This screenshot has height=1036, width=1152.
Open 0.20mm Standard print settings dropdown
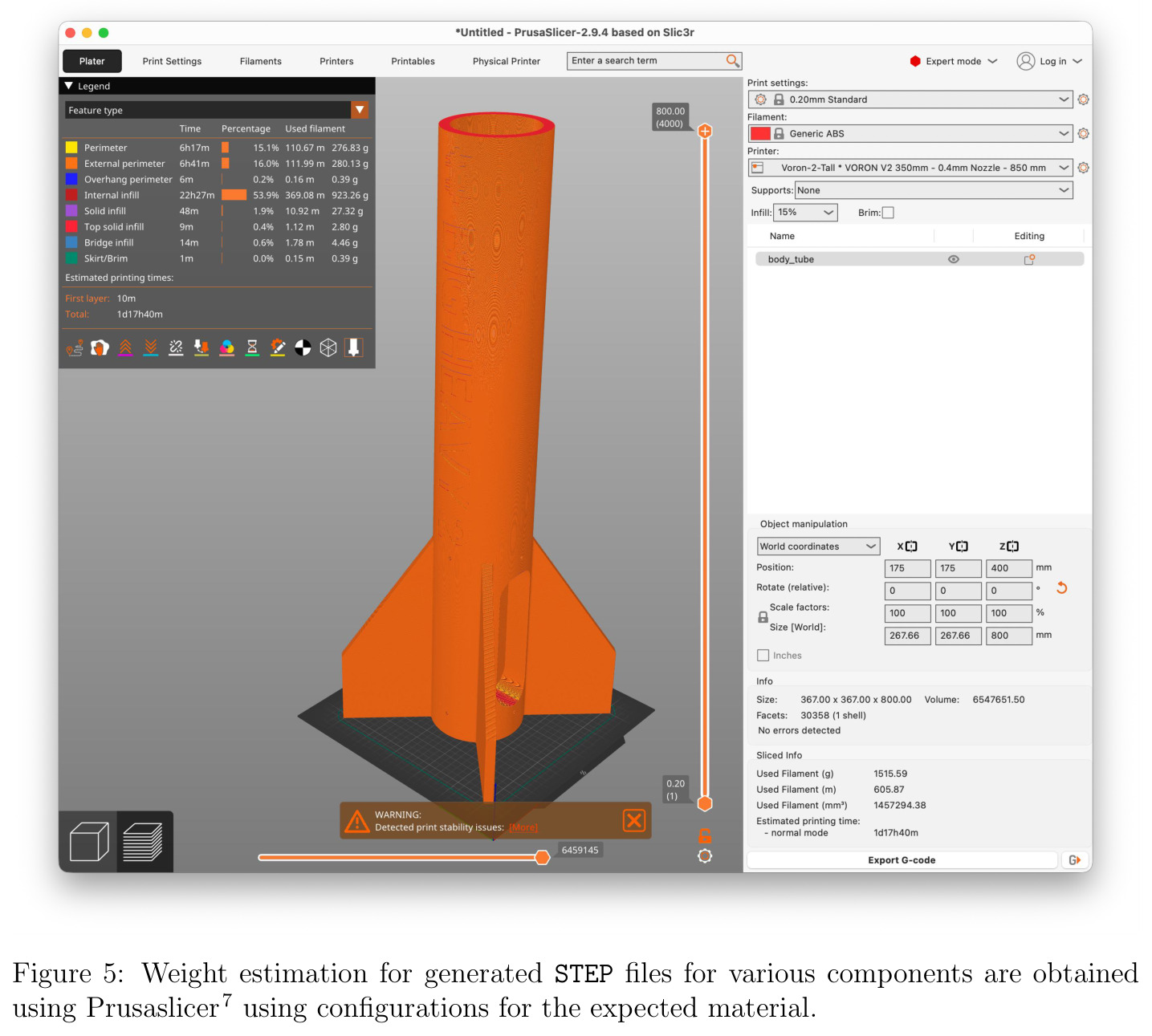[910, 100]
